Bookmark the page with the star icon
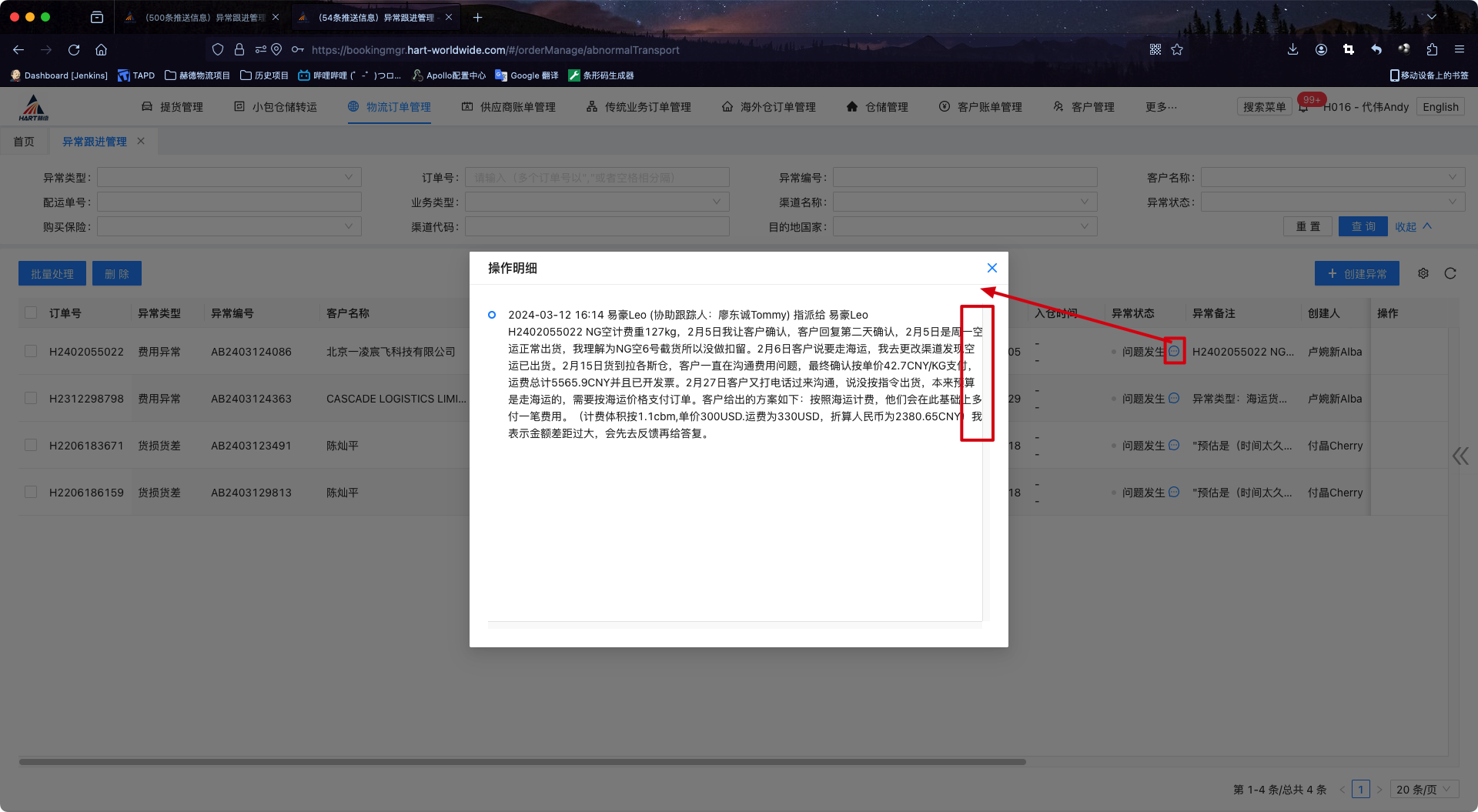The image size is (1478, 812). [1177, 50]
